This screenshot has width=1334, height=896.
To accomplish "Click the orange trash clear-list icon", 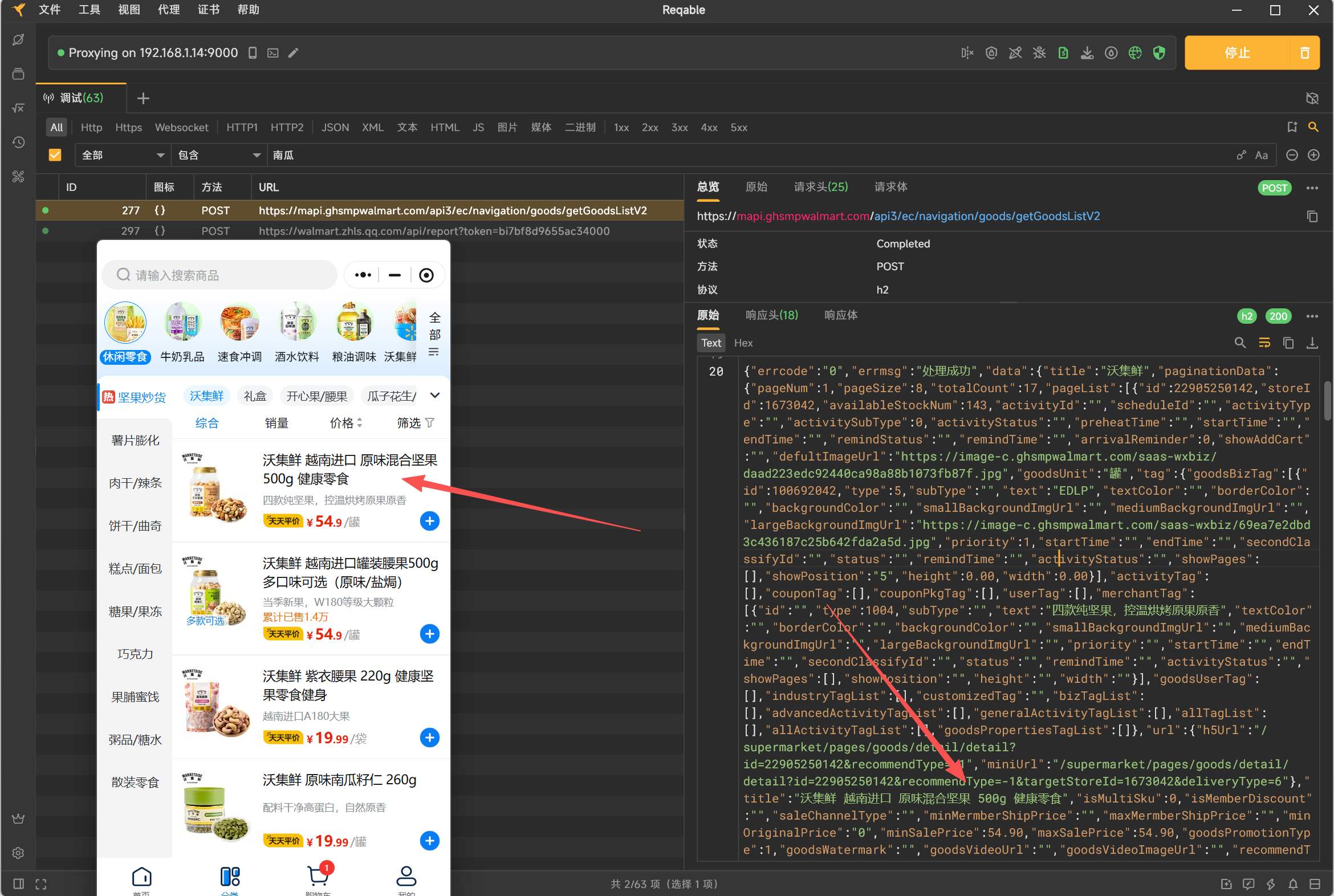I will click(x=1304, y=53).
